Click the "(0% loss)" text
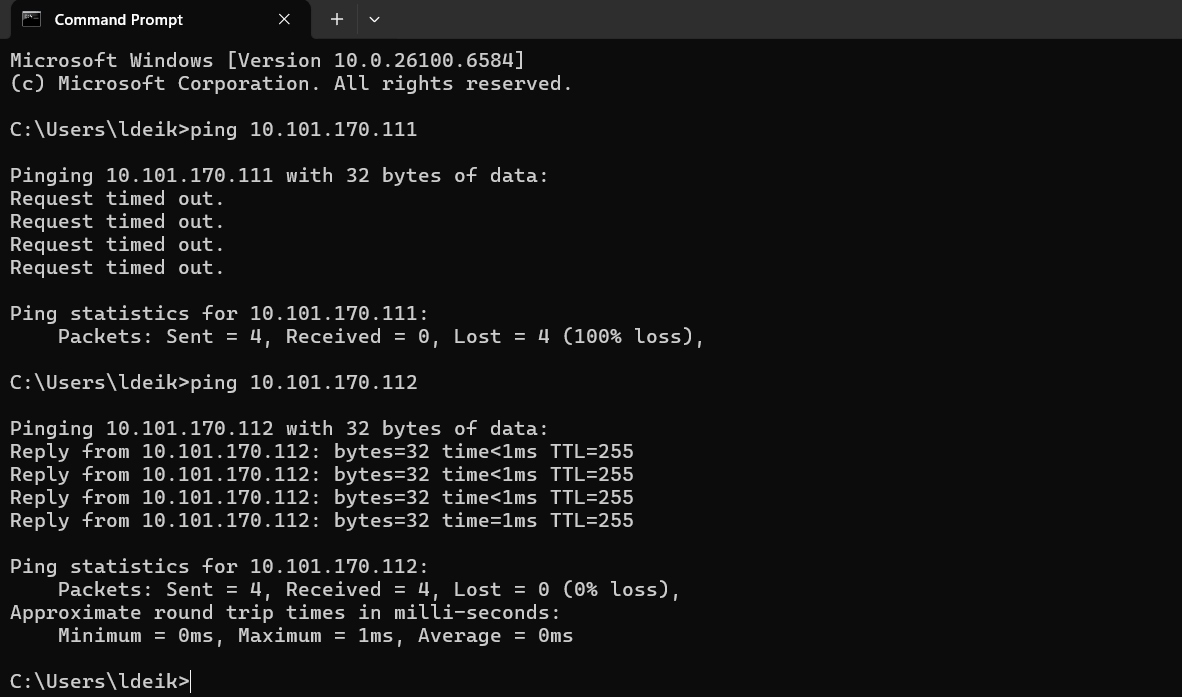 (621, 590)
